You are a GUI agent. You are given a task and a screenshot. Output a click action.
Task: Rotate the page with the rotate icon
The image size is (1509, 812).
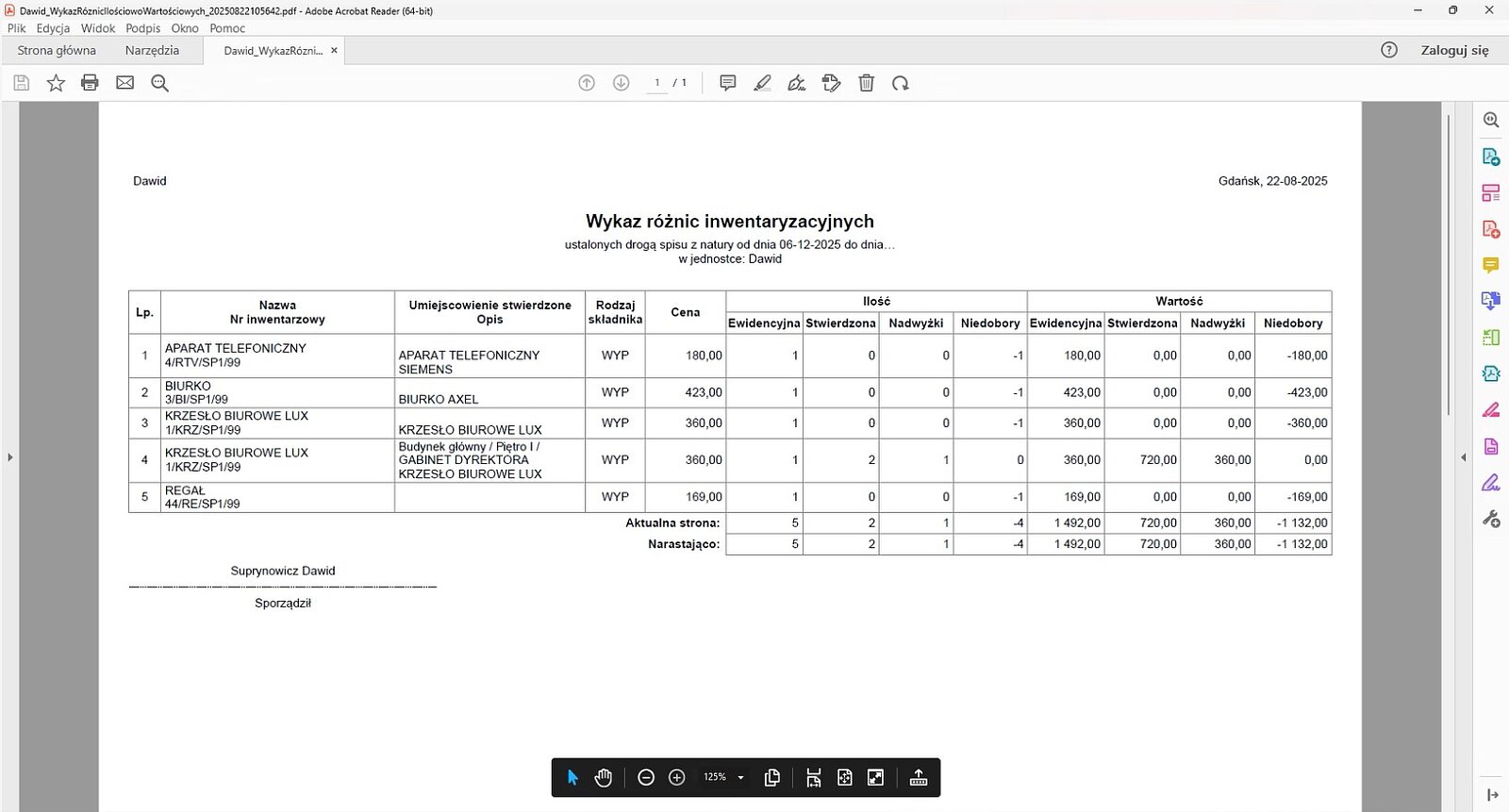click(901, 83)
